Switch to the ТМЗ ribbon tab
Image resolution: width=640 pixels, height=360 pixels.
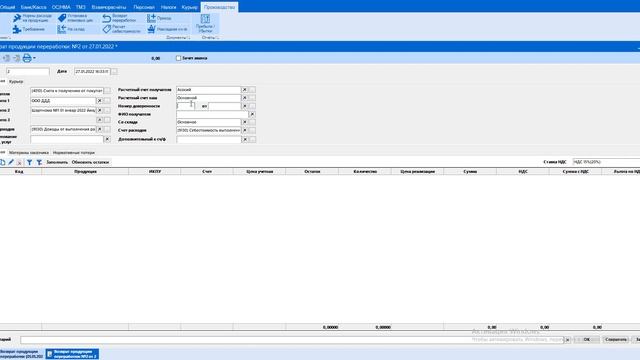(80, 7)
